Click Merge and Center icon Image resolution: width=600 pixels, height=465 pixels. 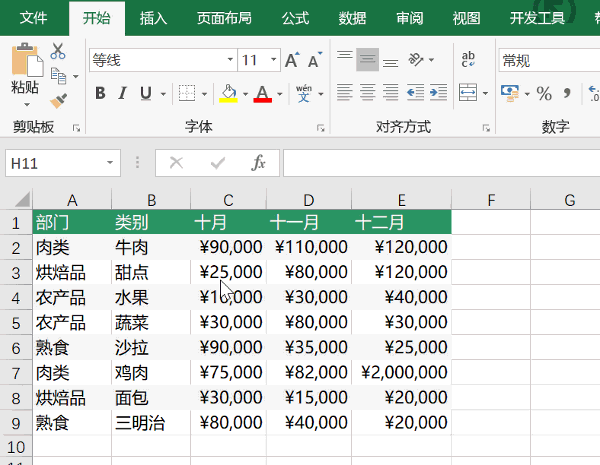(x=468, y=93)
